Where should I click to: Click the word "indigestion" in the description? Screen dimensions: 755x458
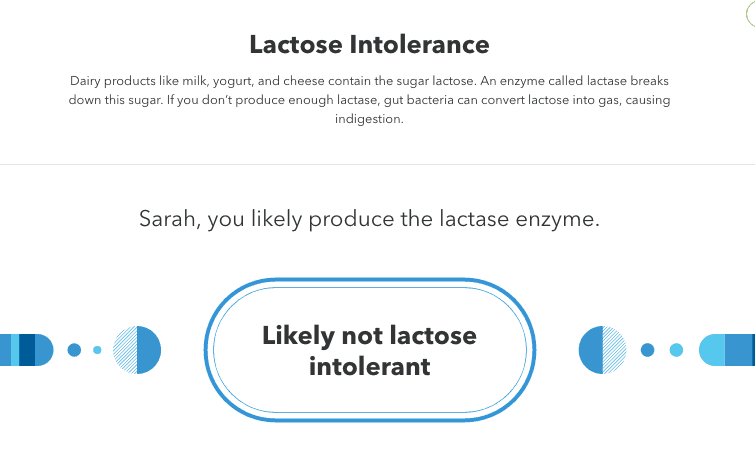coord(368,119)
